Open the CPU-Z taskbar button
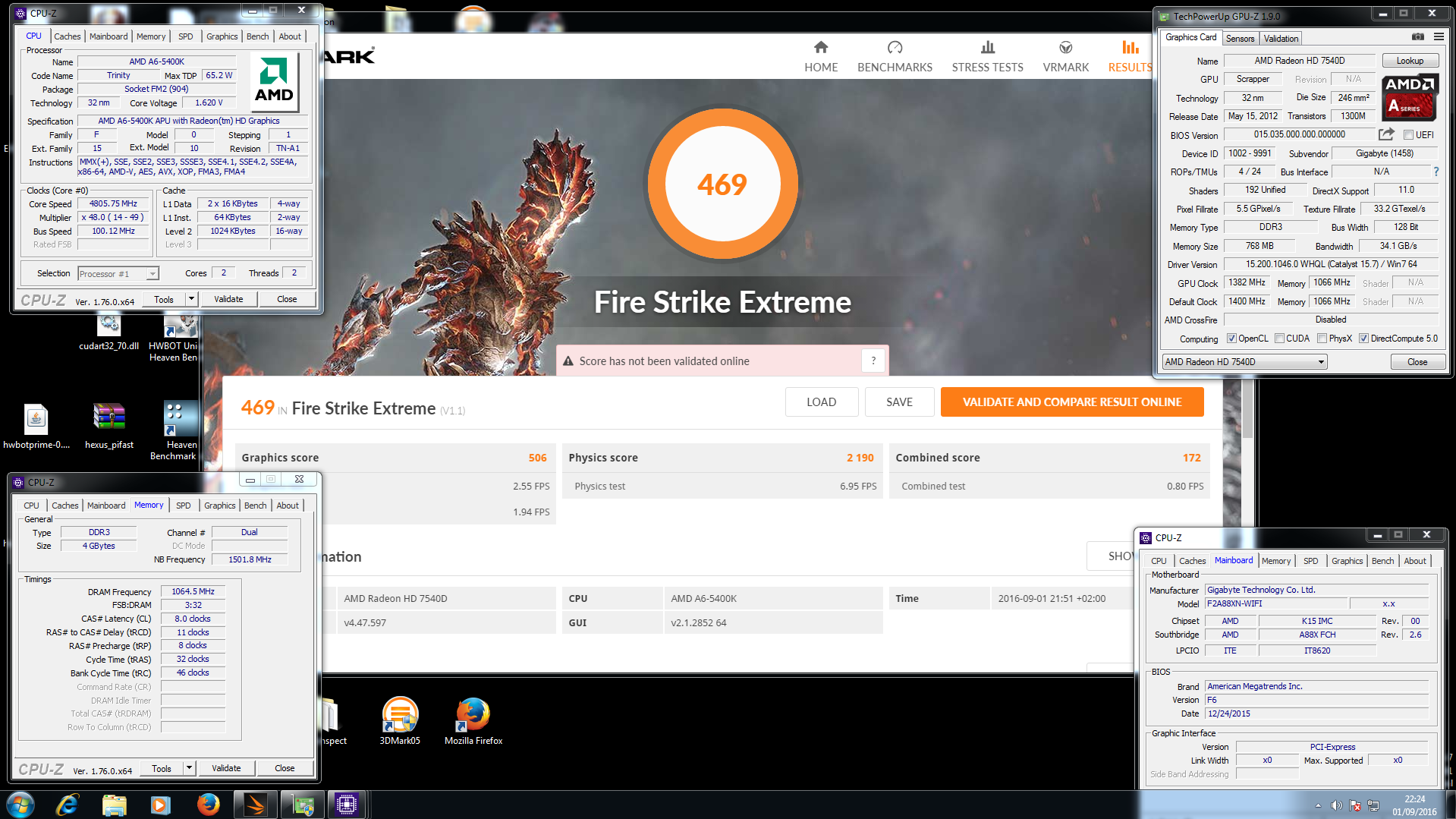The width and height of the screenshot is (1456, 819). [x=347, y=804]
